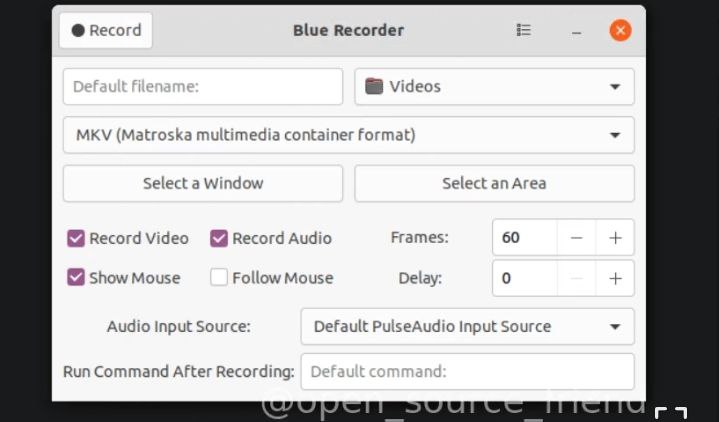Increase the Frames value with the plus button
This screenshot has width=719, height=422.
point(615,238)
